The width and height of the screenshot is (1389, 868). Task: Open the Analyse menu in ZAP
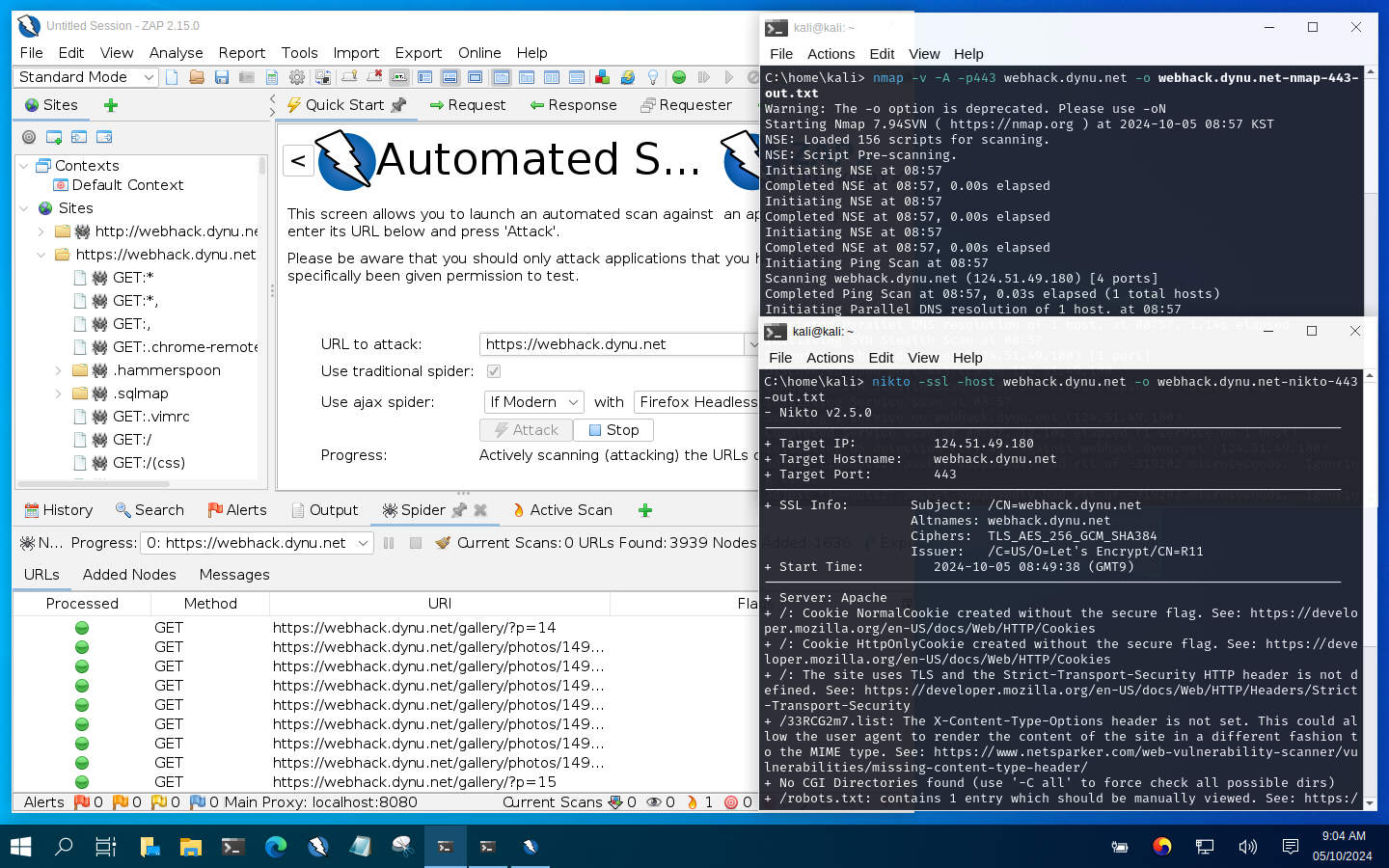176,53
